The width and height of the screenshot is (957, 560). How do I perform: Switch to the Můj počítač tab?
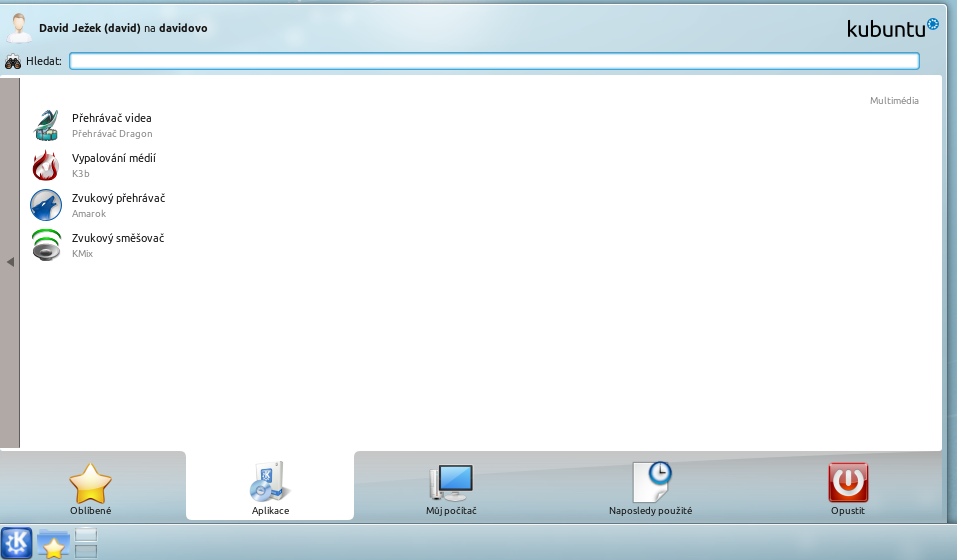(x=451, y=488)
